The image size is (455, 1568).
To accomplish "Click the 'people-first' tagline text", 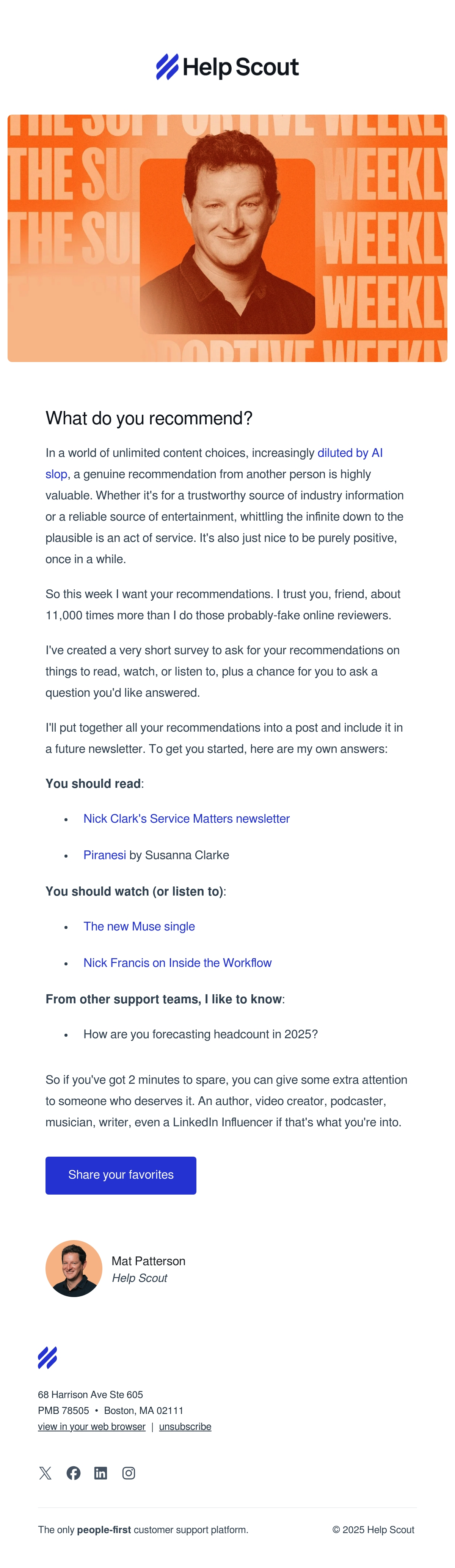I will [104, 1530].
